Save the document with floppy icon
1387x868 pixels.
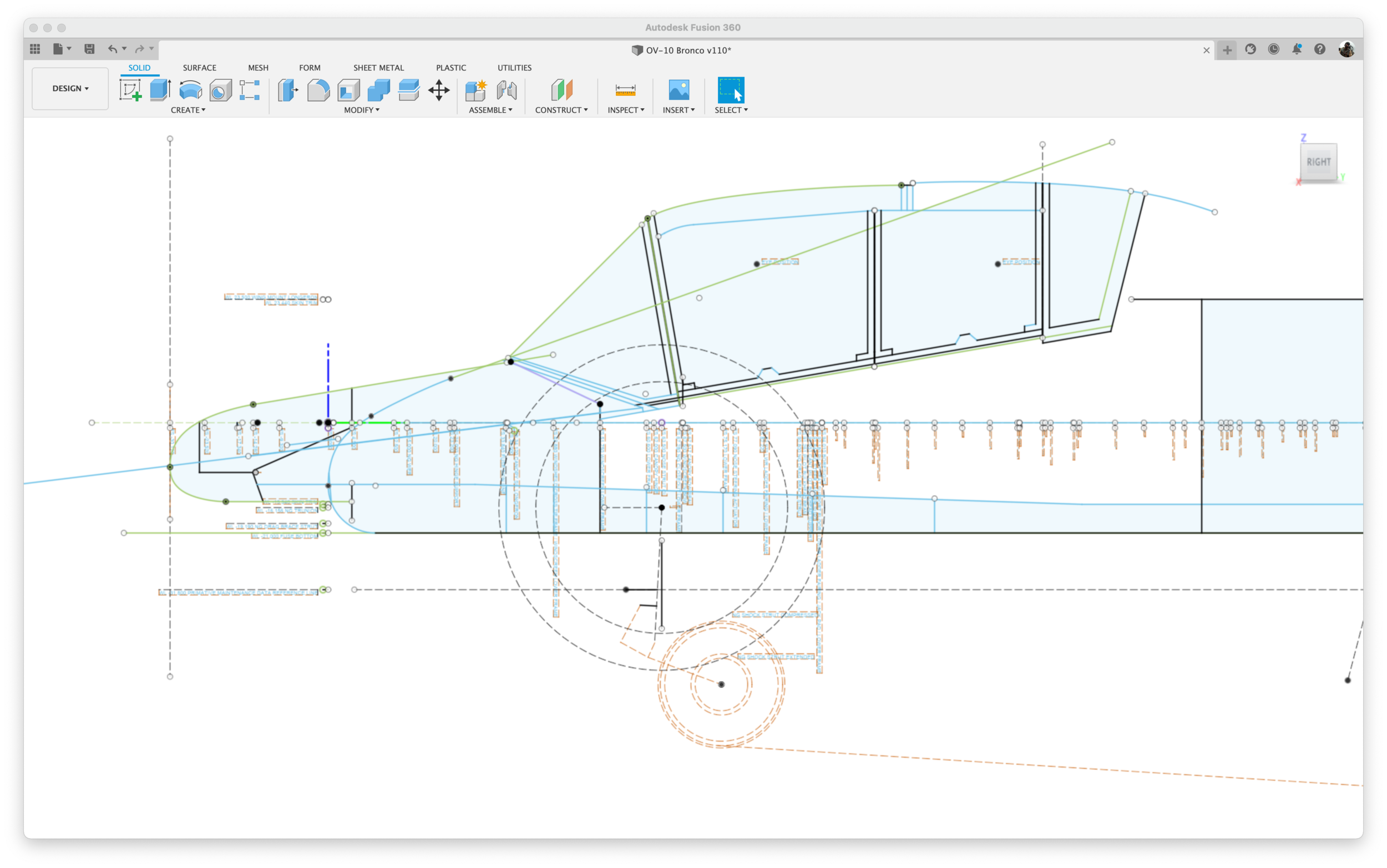[x=89, y=49]
